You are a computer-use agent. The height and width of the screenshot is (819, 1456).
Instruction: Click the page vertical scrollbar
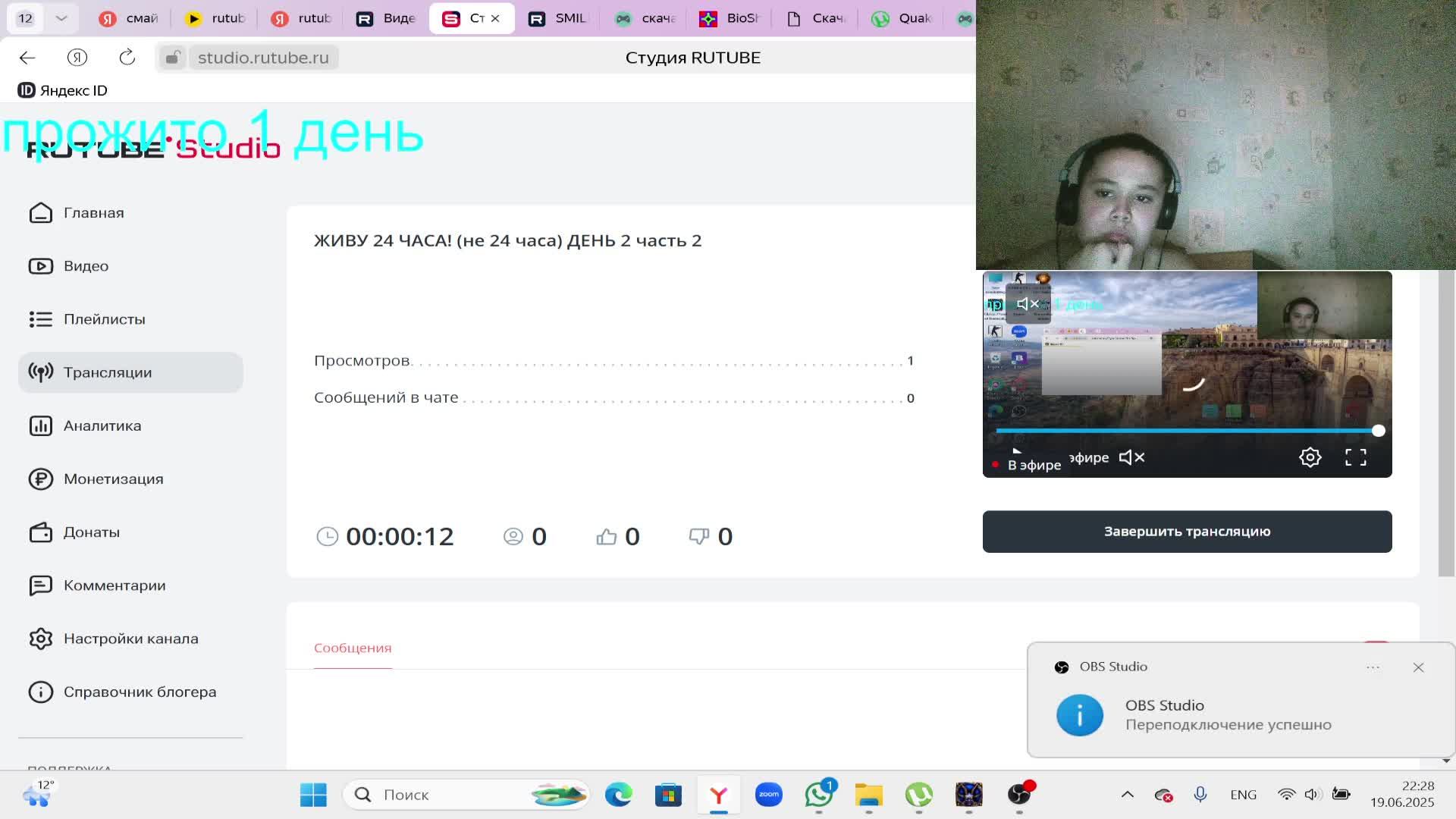[x=1447, y=423]
